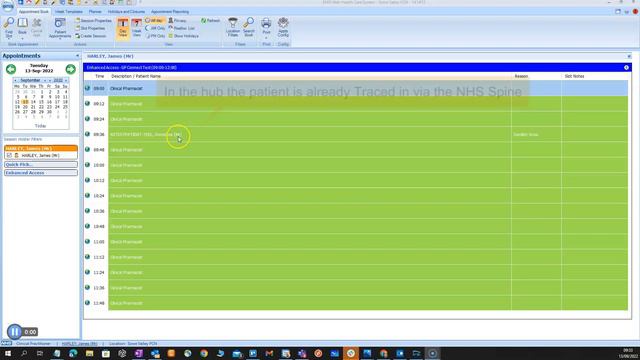Open dropdown arrow at right of HARLEY, James header
This screenshot has width=640, height=360.
629,56
